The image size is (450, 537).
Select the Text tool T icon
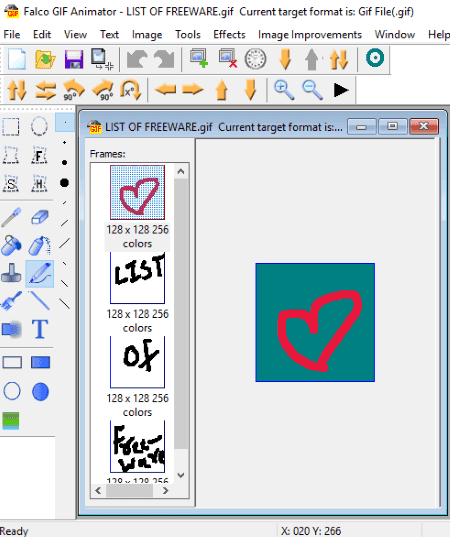point(40,329)
